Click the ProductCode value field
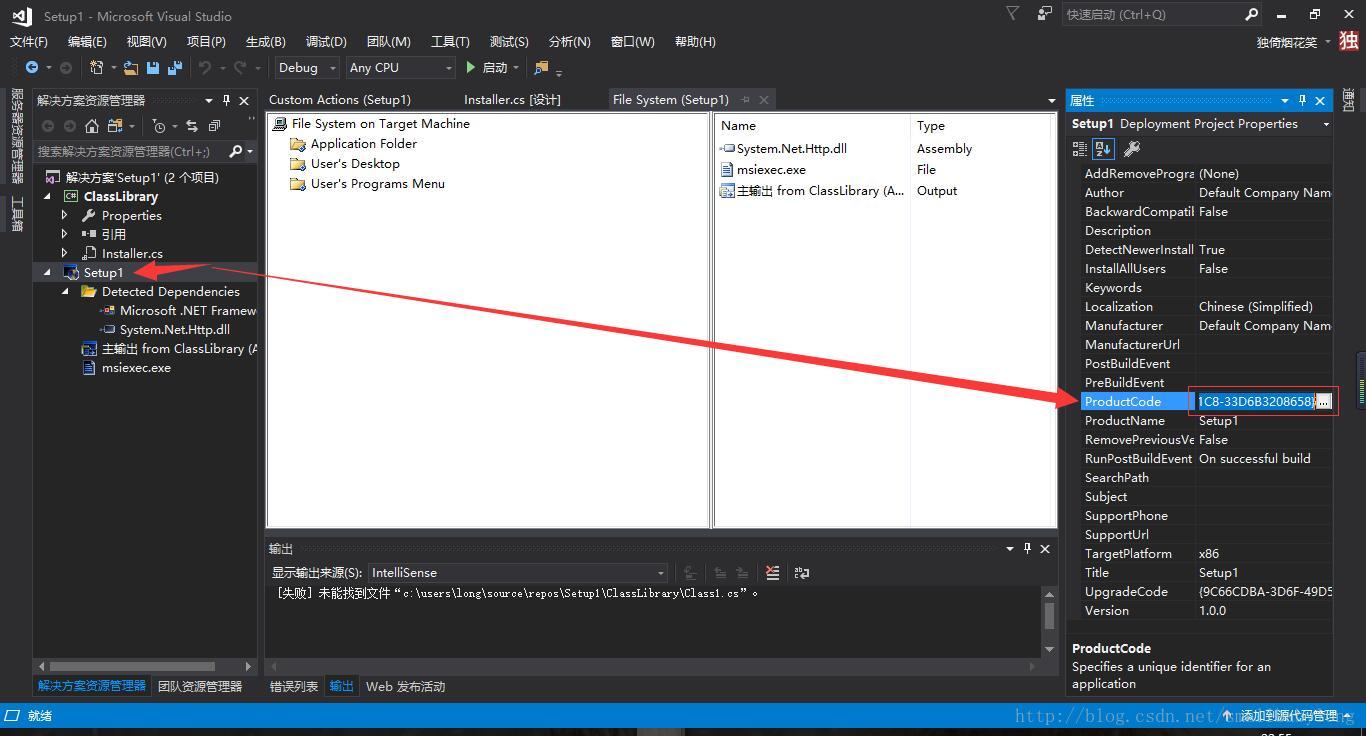Viewport: 1366px width, 736px height. 1255,401
